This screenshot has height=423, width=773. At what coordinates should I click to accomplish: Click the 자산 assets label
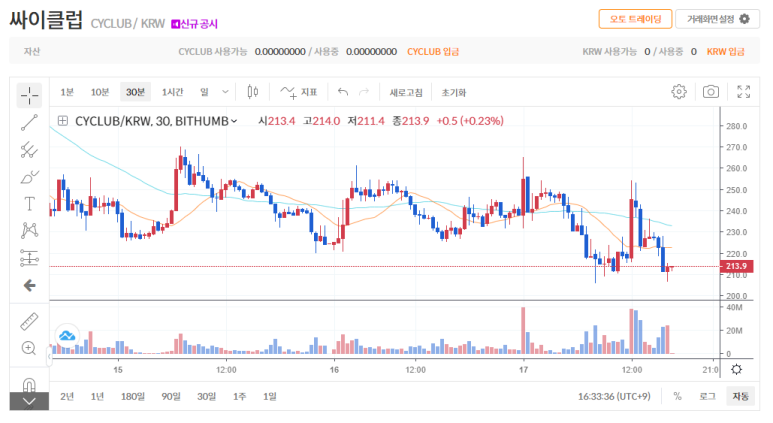[32, 51]
